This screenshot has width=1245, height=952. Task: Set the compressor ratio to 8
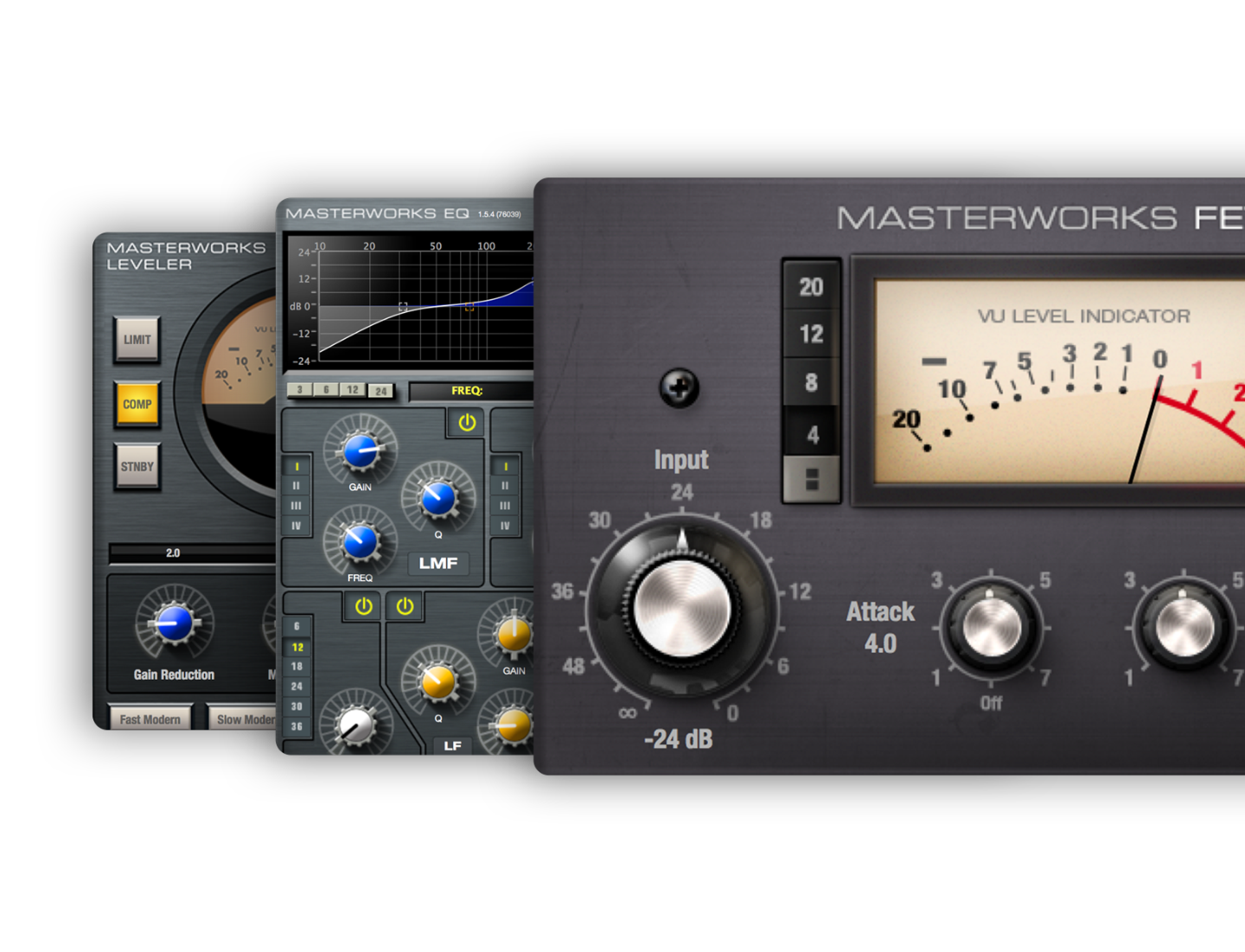[x=811, y=382]
